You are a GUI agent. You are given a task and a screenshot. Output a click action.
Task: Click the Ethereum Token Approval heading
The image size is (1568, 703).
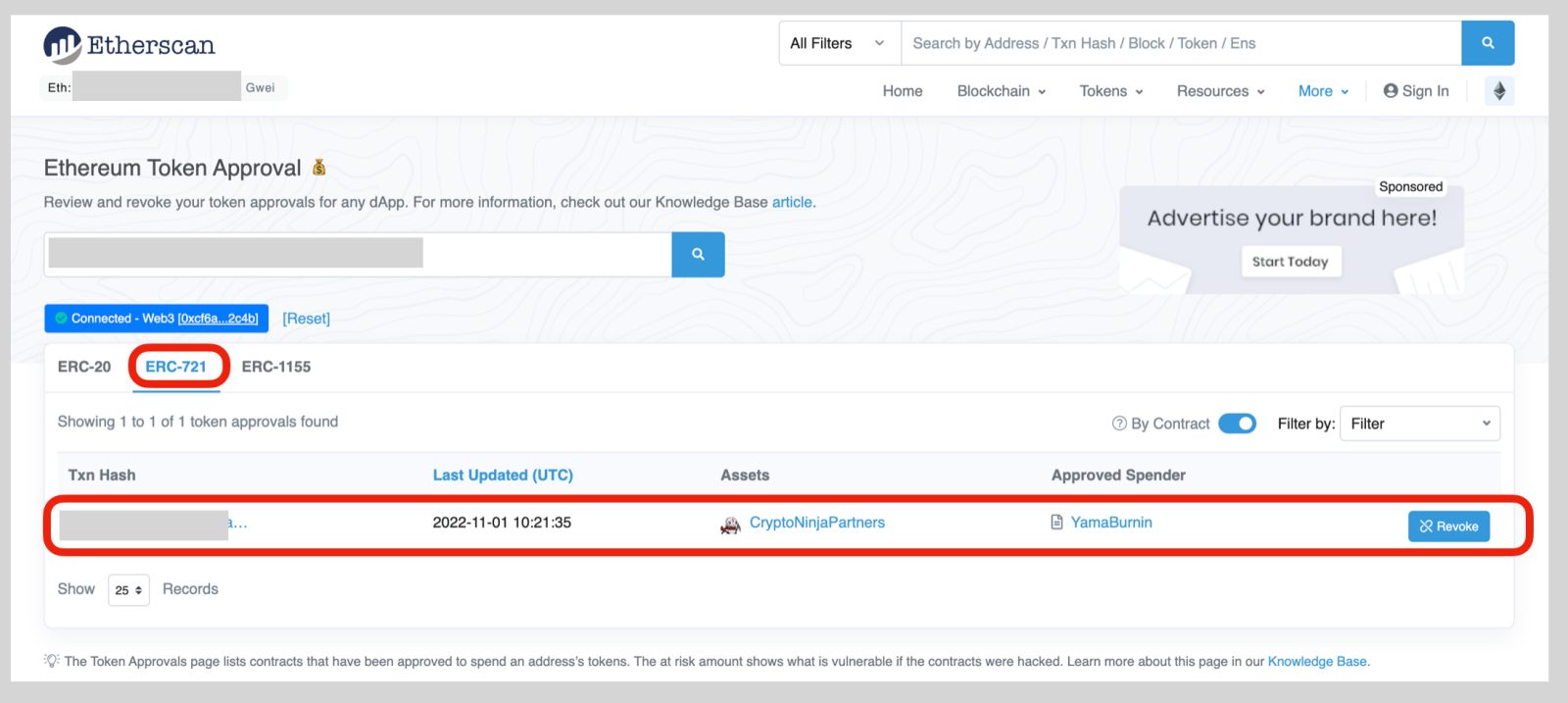coord(172,168)
